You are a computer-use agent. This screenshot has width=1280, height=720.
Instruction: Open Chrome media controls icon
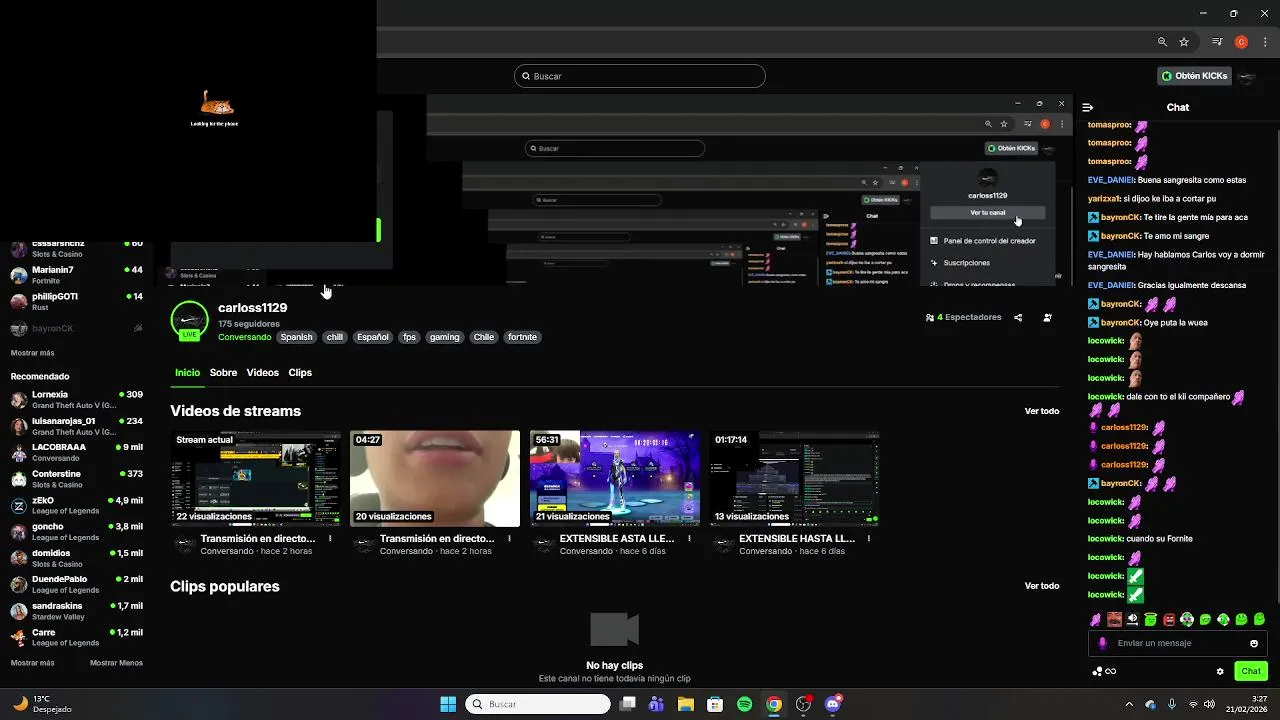1217,42
